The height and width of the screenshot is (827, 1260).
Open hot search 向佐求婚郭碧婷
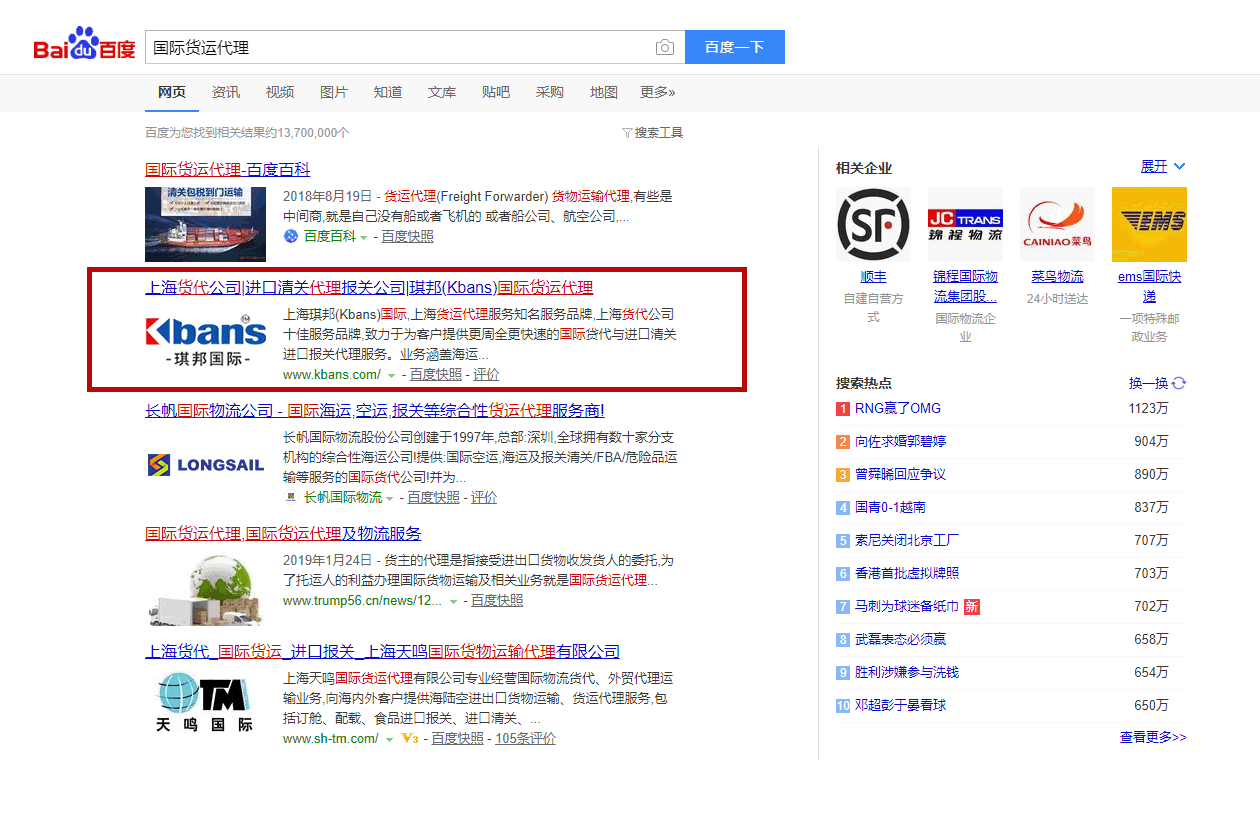(x=900, y=441)
